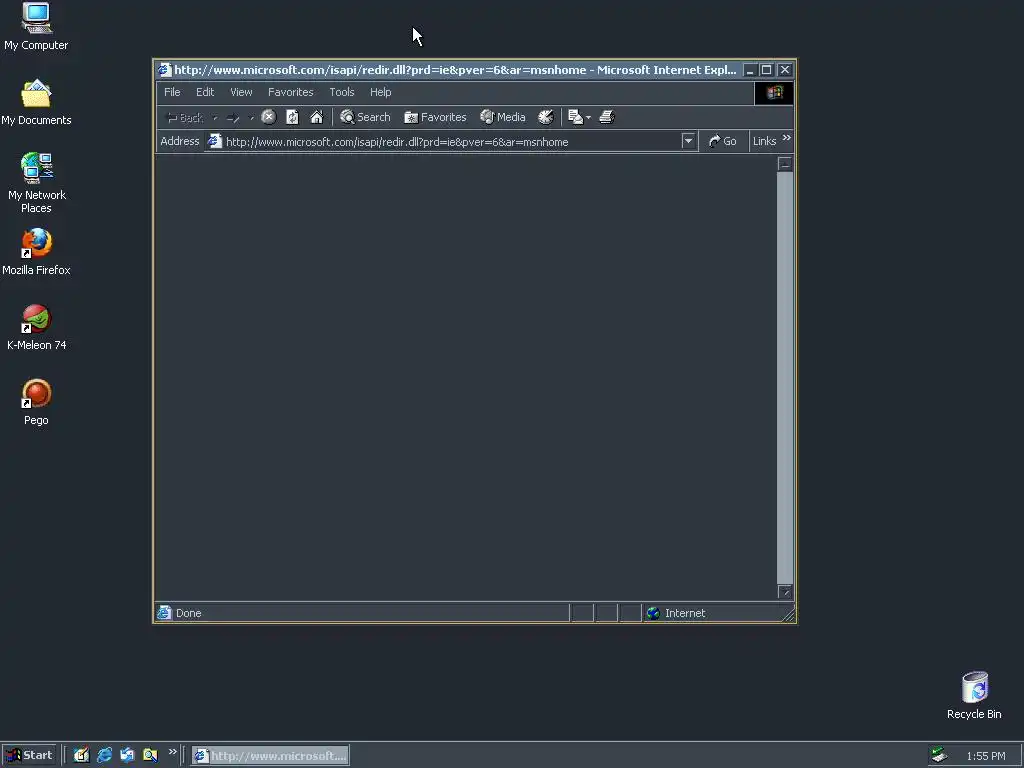Viewport: 1024px width, 768px height.
Task: Open the Search pane
Action: (365, 117)
